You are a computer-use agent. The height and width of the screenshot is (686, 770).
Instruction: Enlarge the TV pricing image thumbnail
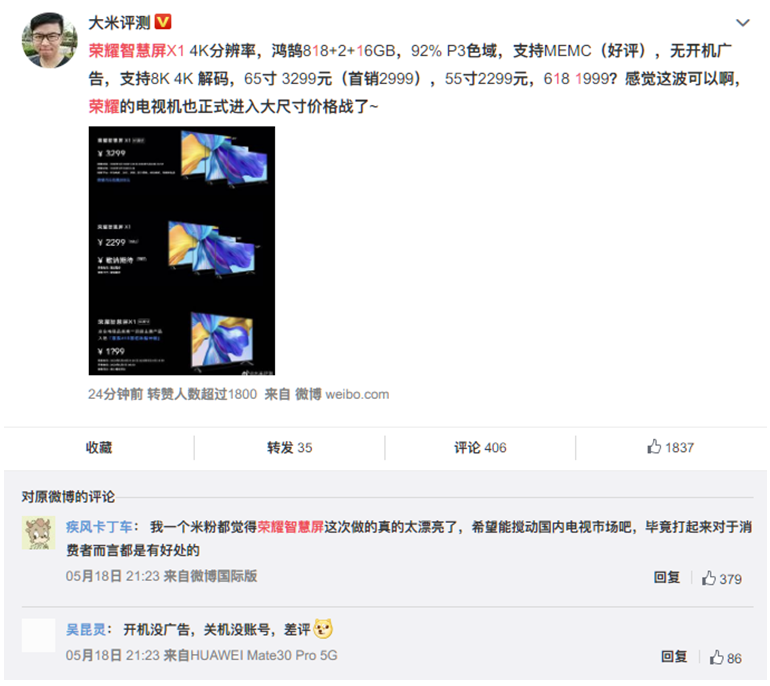coord(182,250)
